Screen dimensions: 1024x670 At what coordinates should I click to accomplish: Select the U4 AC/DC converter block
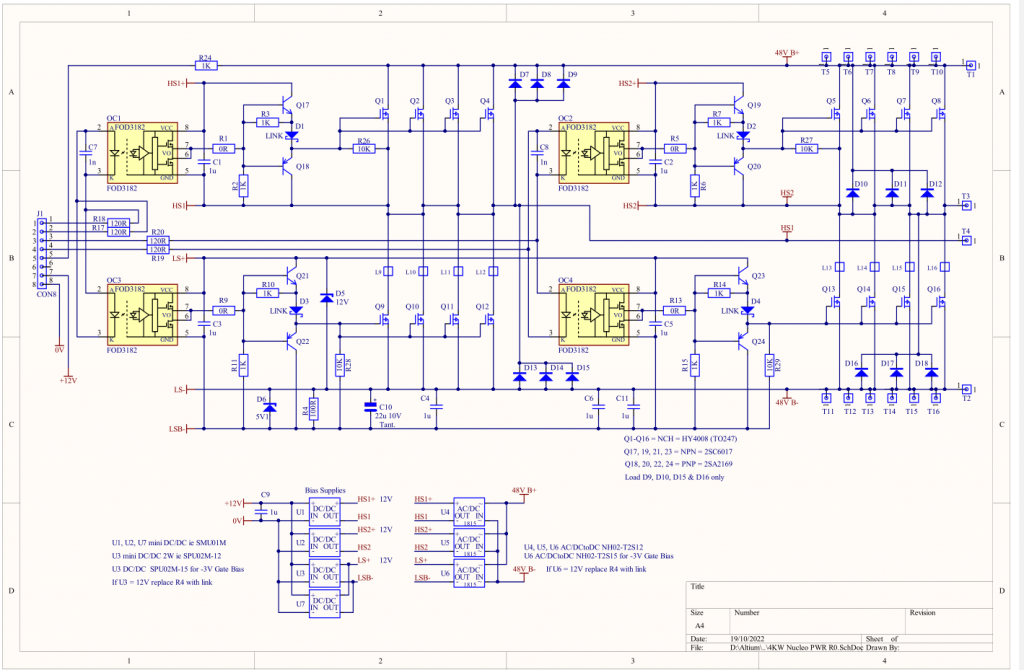tap(468, 512)
